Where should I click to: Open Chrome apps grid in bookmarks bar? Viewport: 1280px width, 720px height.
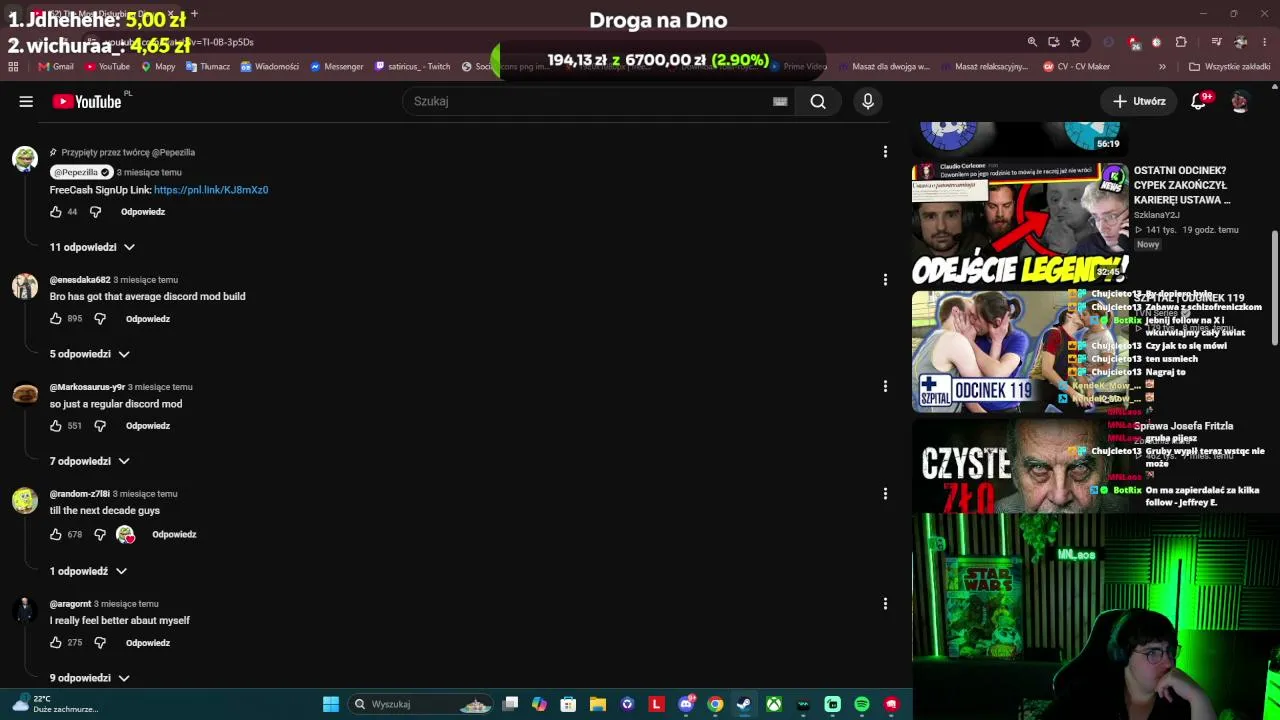point(13,67)
